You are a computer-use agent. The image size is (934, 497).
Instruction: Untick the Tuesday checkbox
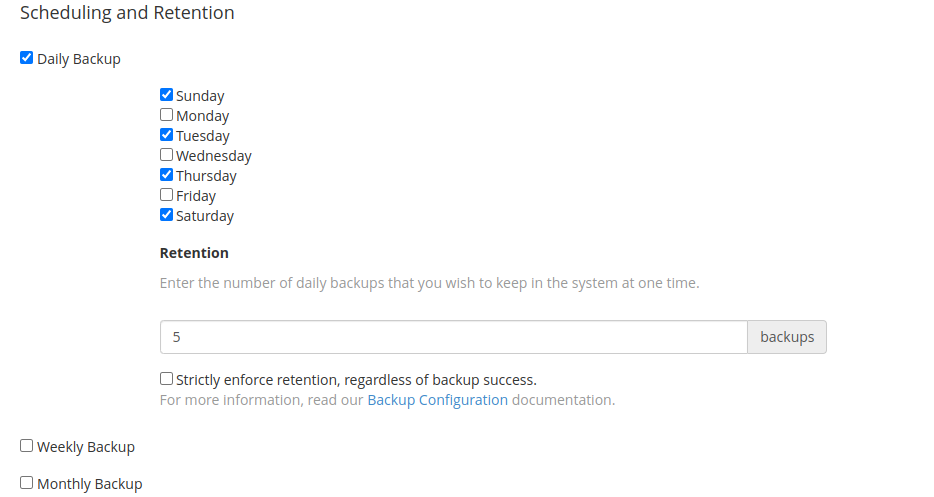coord(167,135)
